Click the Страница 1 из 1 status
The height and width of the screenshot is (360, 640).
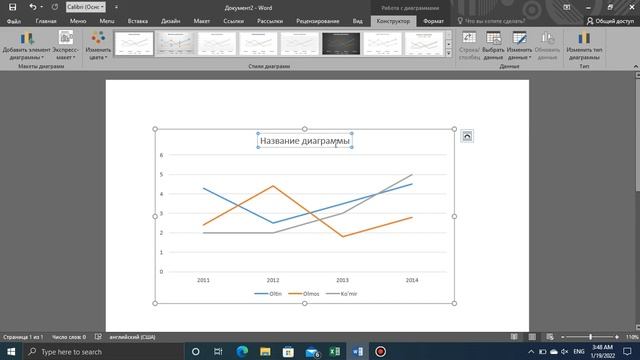(23, 337)
